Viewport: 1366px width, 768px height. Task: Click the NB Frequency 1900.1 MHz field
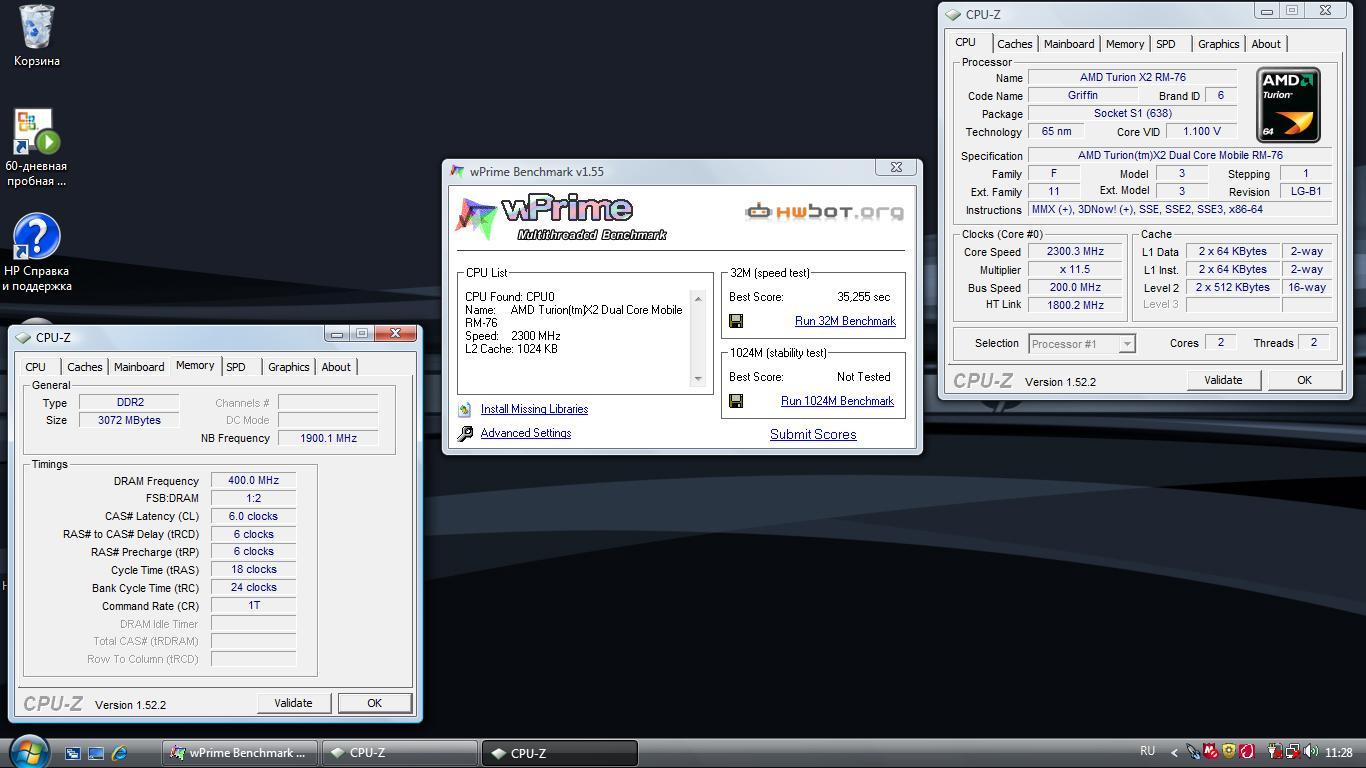click(327, 438)
